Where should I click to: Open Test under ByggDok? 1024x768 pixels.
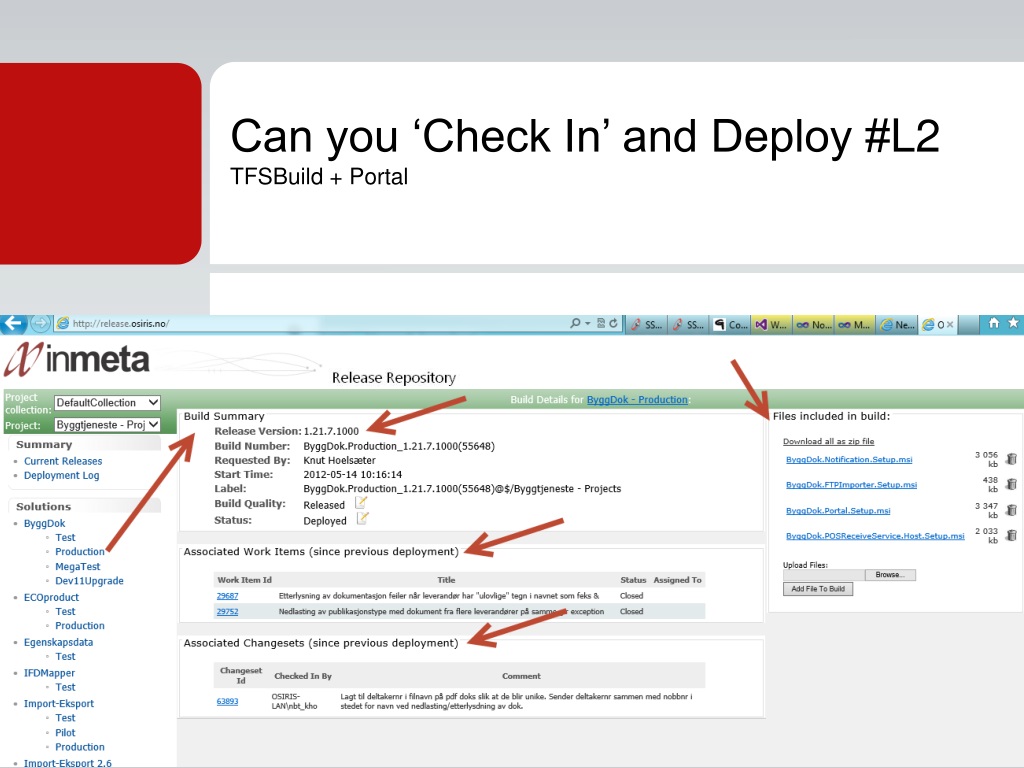[65, 537]
